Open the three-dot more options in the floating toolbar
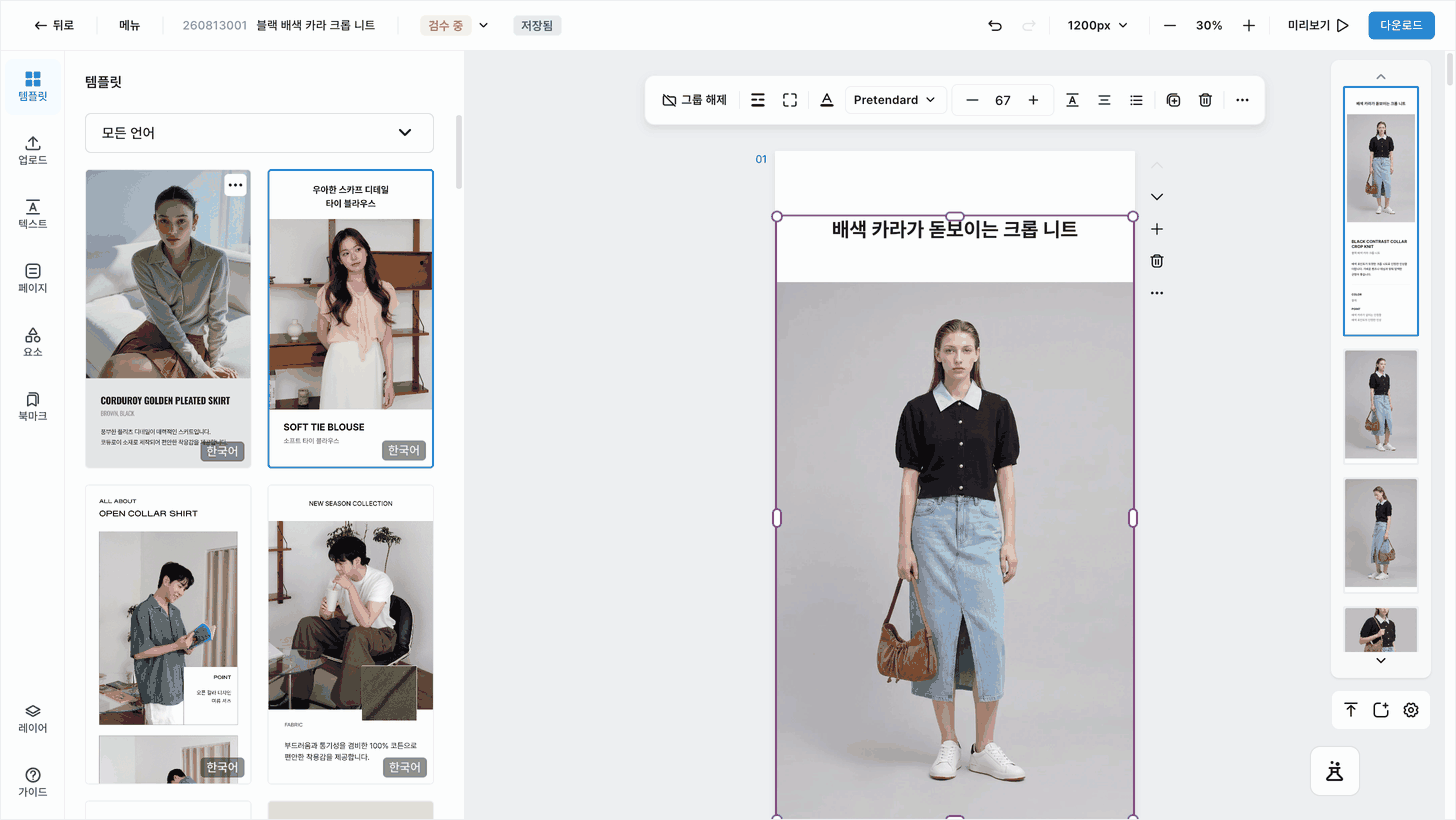 click(x=1242, y=100)
